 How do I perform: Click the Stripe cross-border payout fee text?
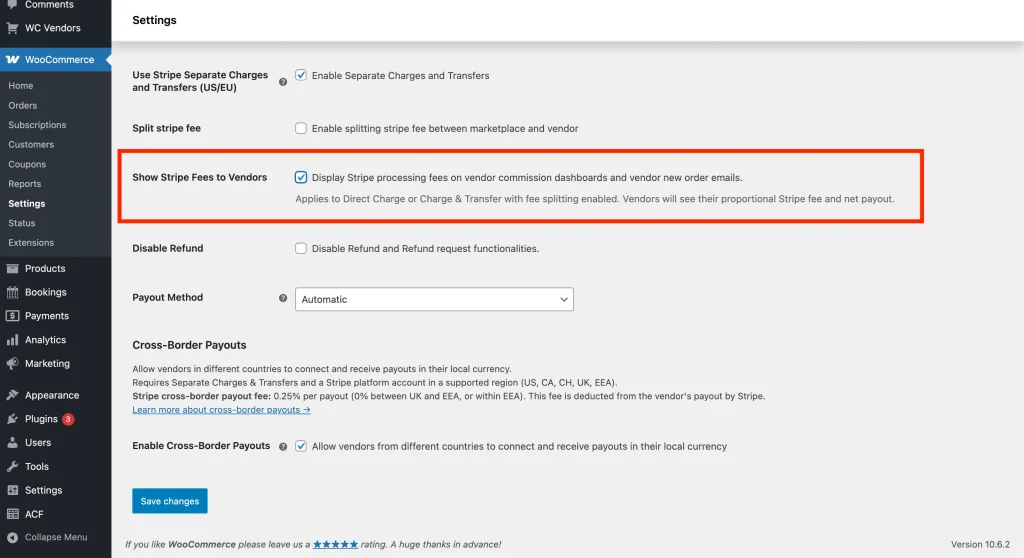coord(201,396)
